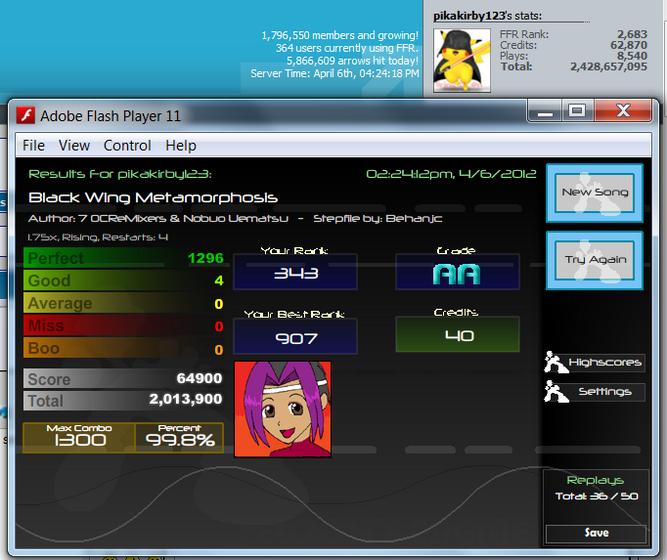This screenshot has width=667, height=560.
Task: Open the Control menu
Action: coord(127,146)
